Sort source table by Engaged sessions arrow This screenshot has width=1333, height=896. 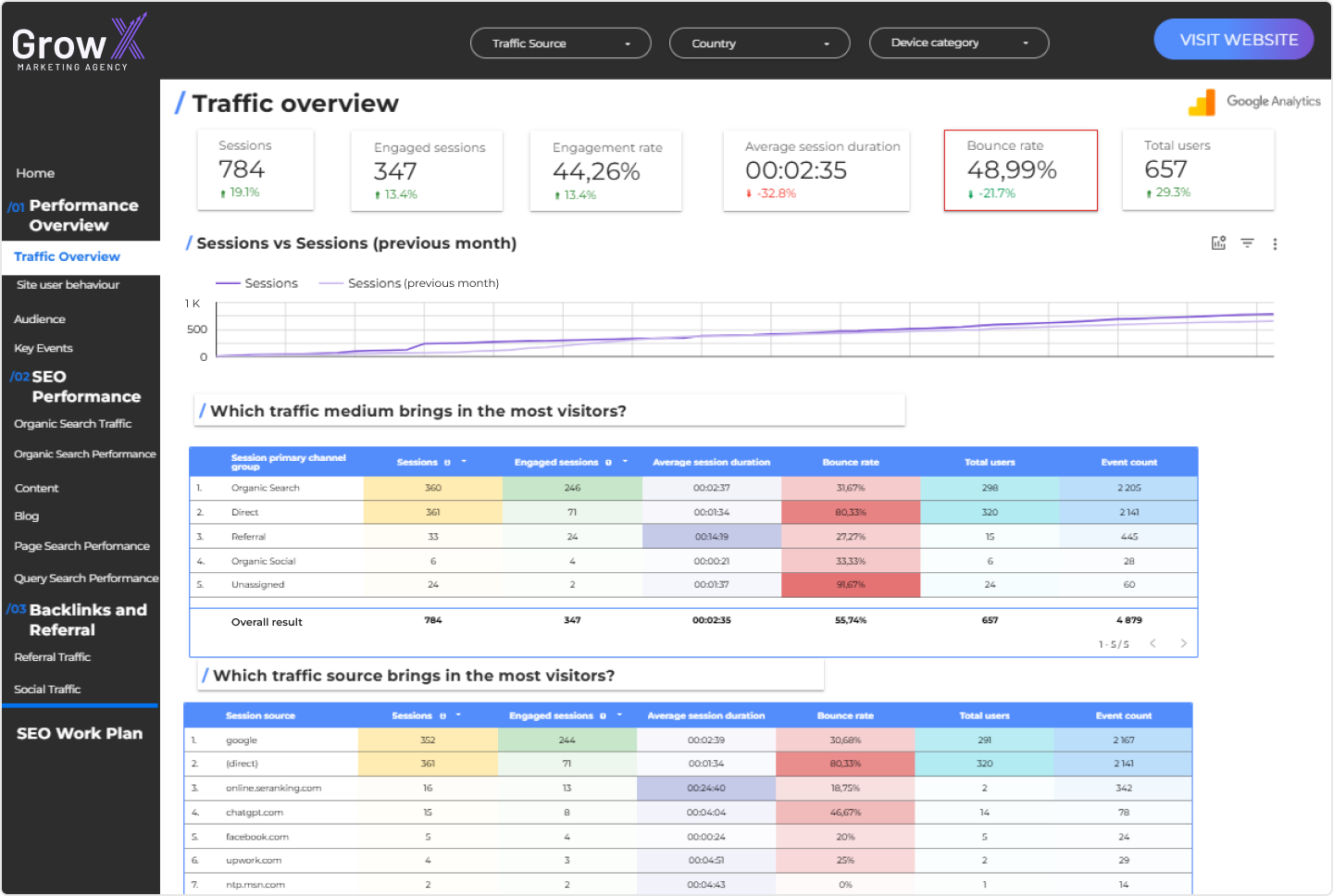click(x=619, y=716)
